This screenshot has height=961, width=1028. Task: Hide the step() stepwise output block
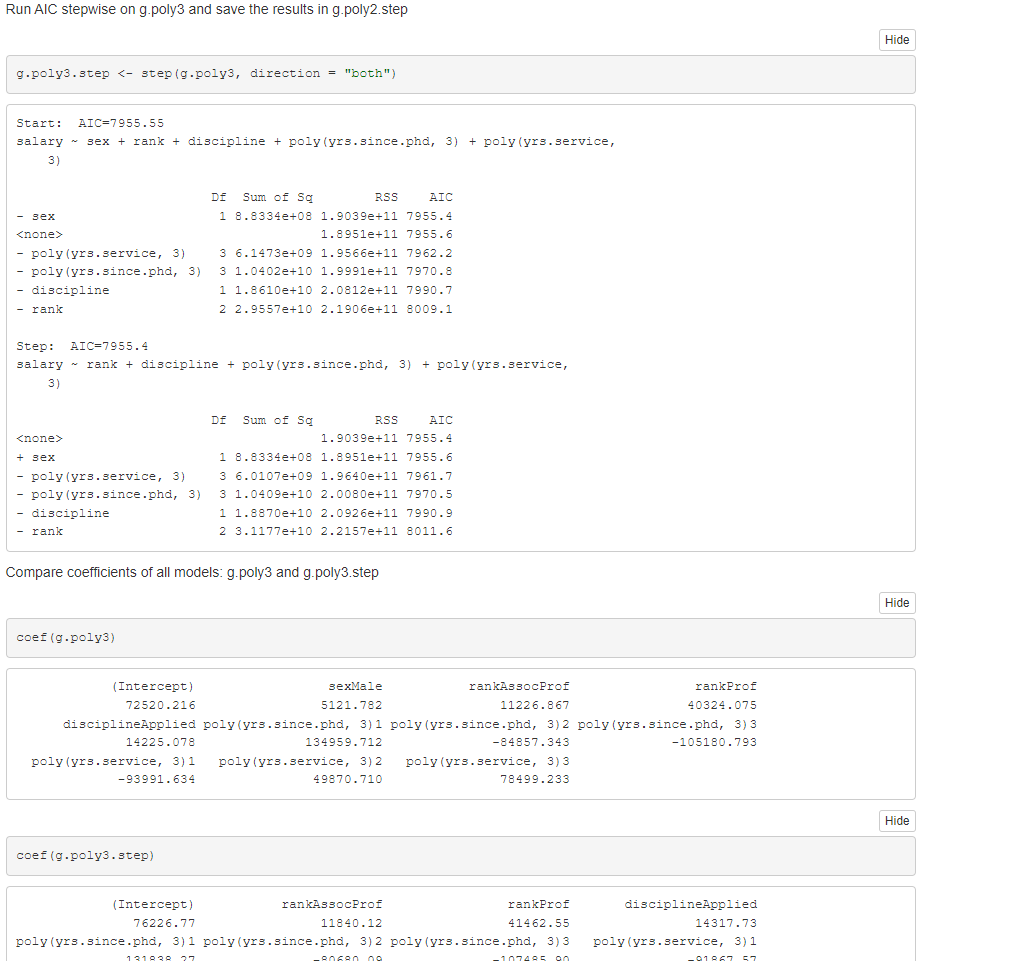[896, 40]
